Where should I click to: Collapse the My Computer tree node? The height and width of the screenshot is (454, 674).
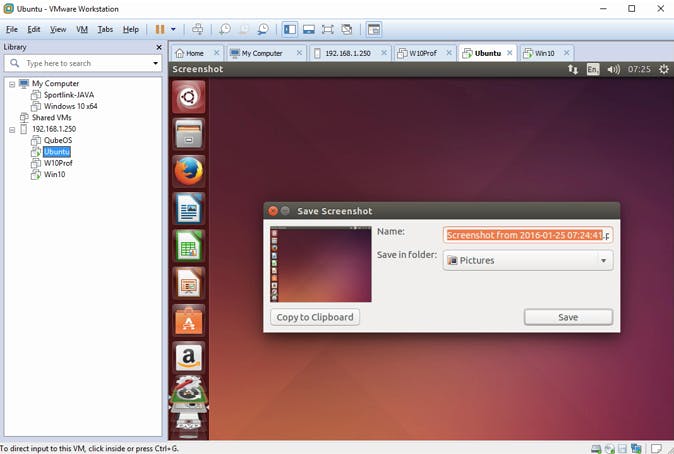pos(12,84)
